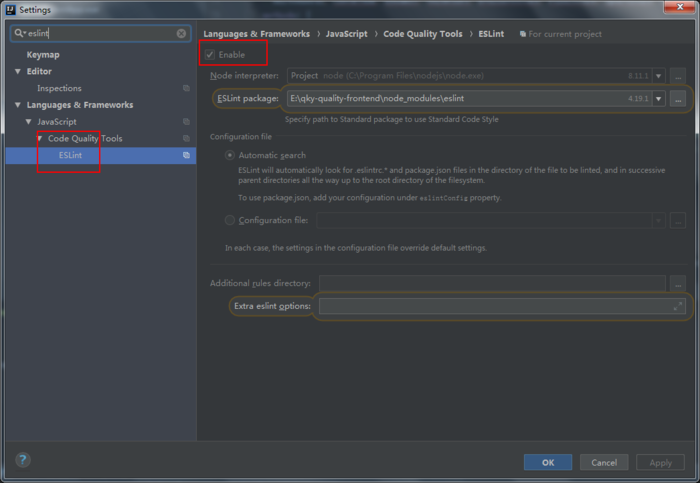Click the browse button beside Node interpreter

click(x=679, y=75)
